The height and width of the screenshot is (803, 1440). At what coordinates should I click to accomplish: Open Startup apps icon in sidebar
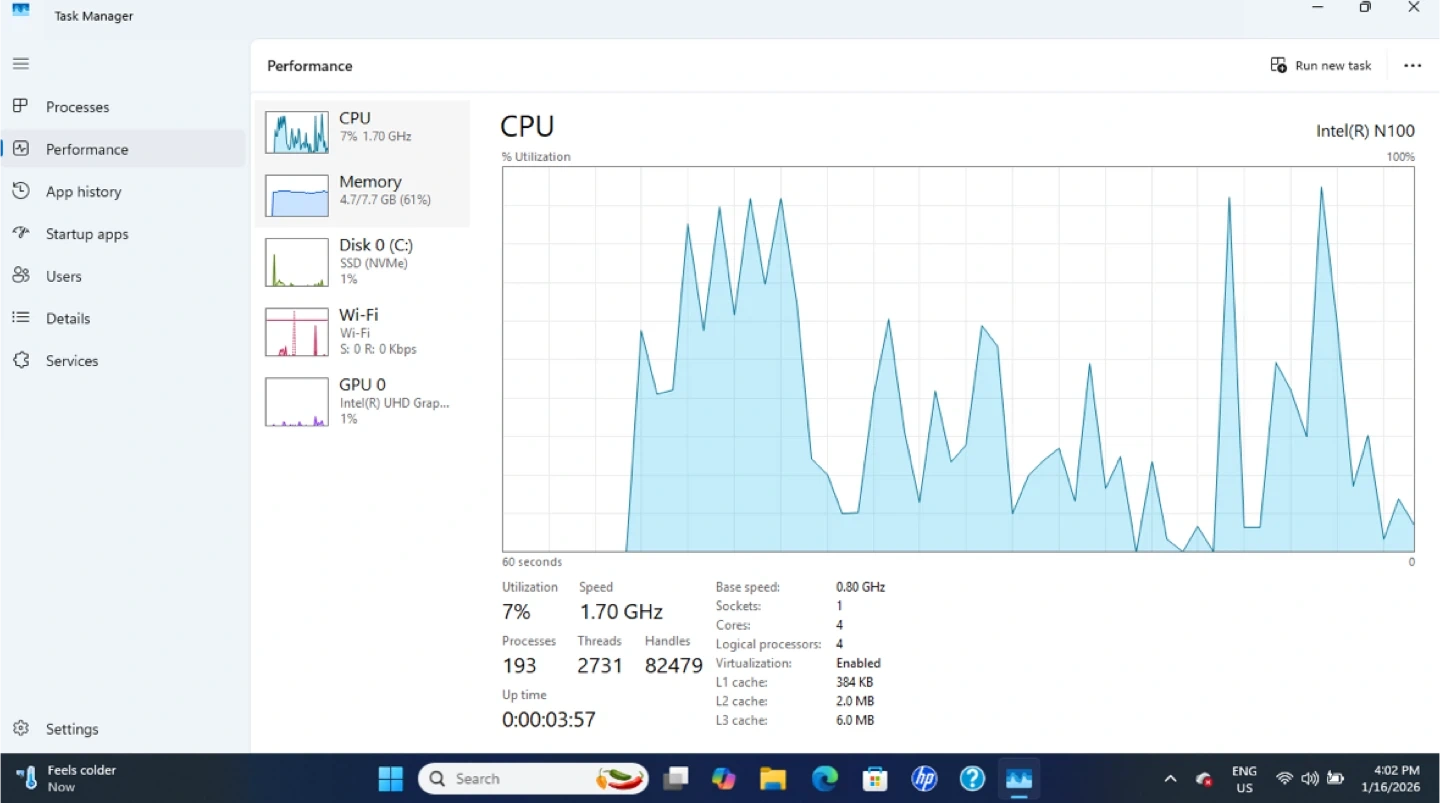tap(20, 233)
